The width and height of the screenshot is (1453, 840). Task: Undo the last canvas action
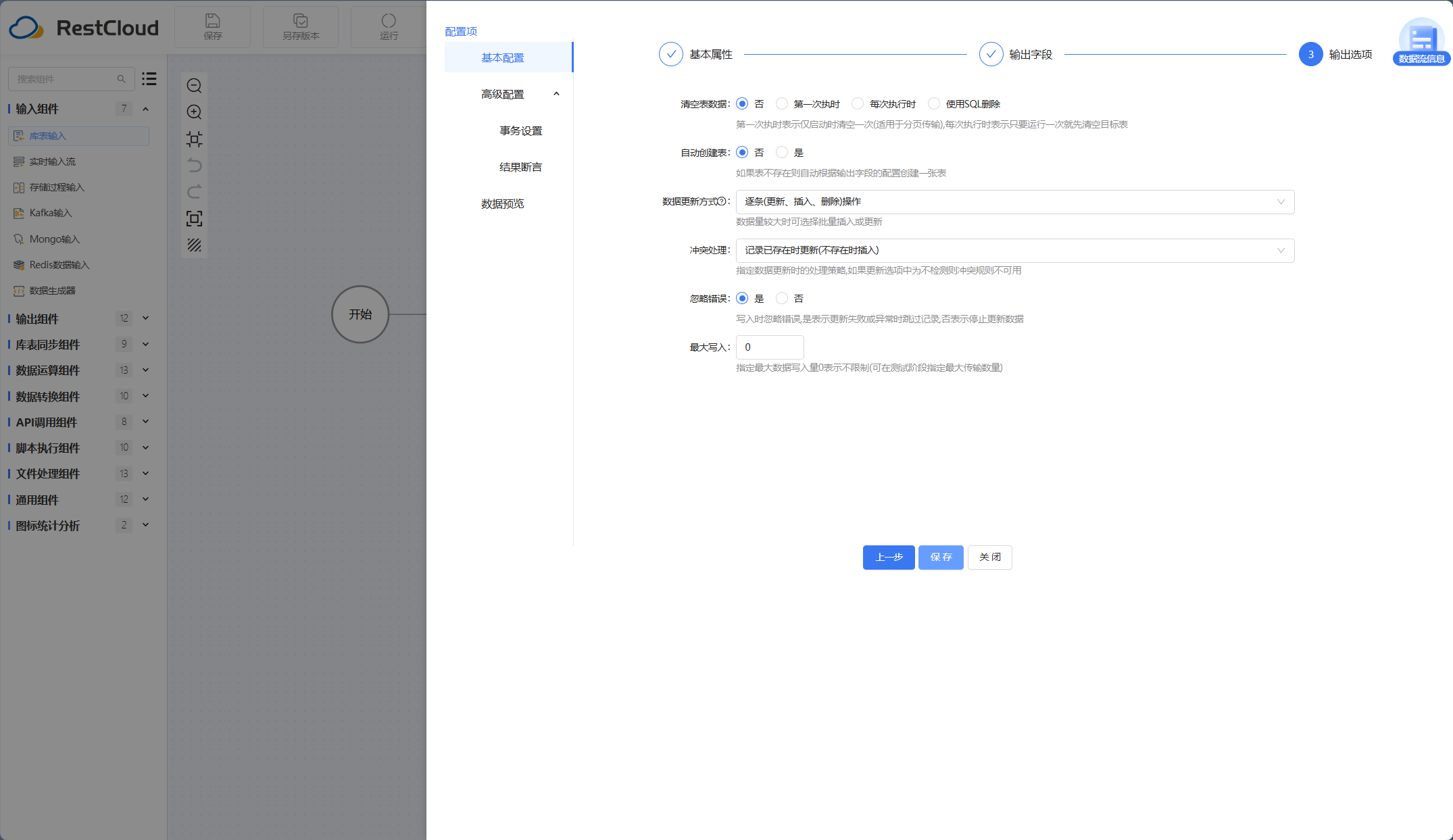click(x=194, y=166)
